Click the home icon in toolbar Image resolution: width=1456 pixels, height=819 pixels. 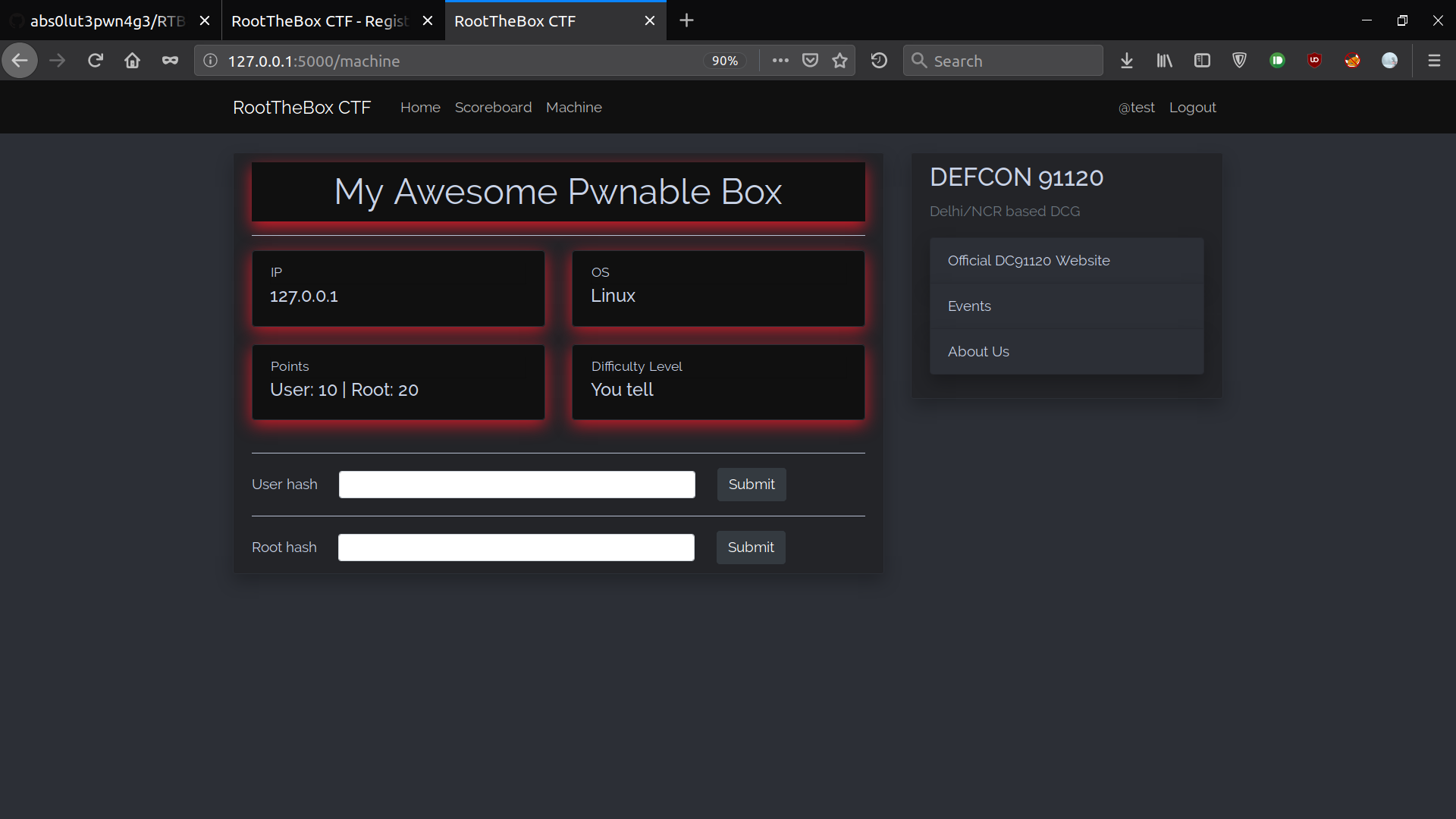click(132, 61)
